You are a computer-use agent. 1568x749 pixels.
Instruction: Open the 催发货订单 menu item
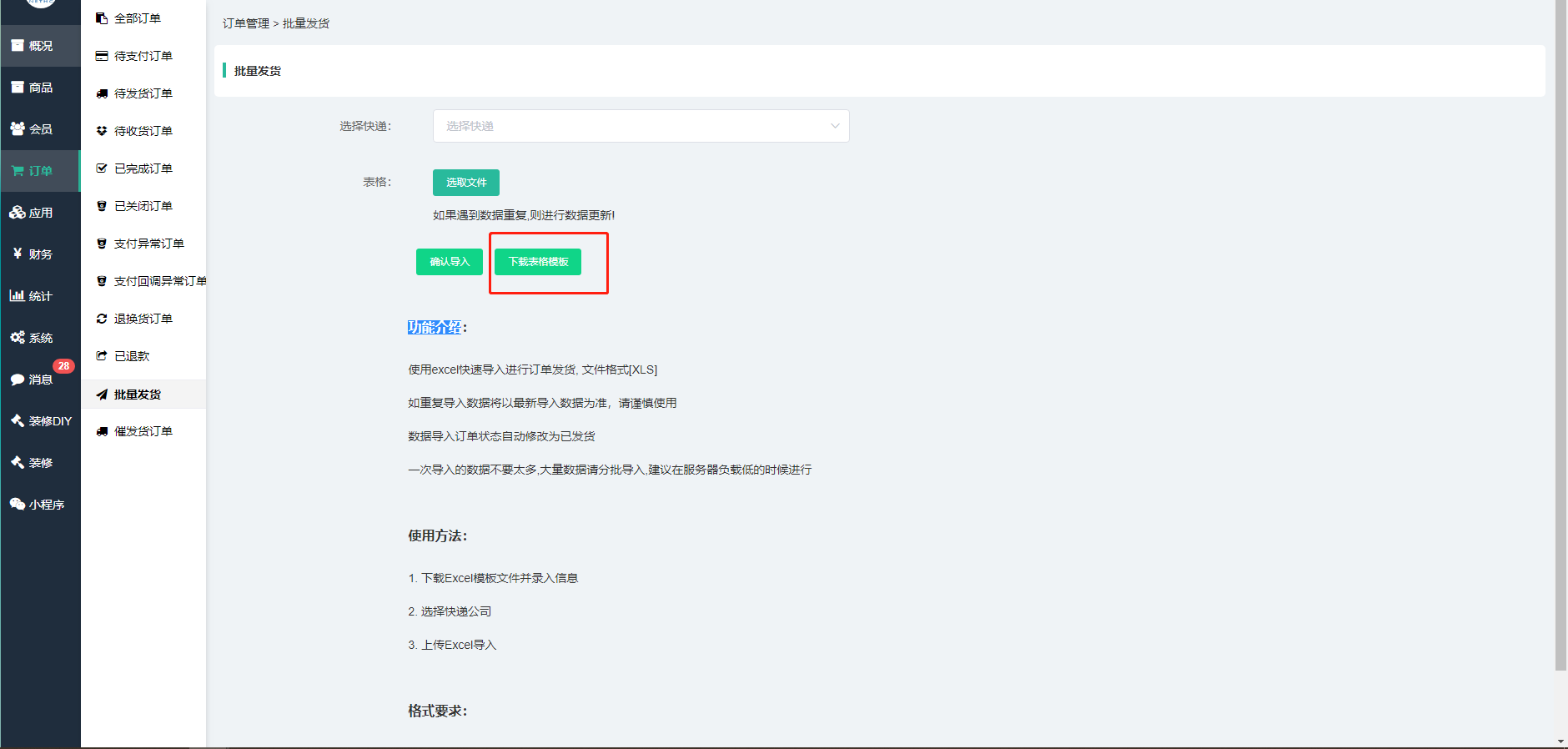(x=143, y=431)
